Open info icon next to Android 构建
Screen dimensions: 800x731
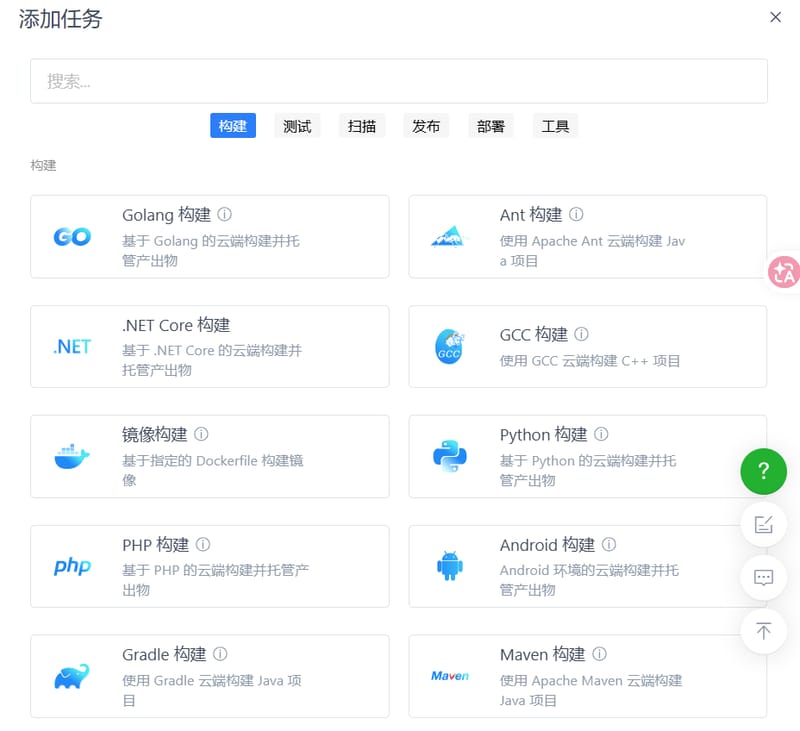coord(609,544)
